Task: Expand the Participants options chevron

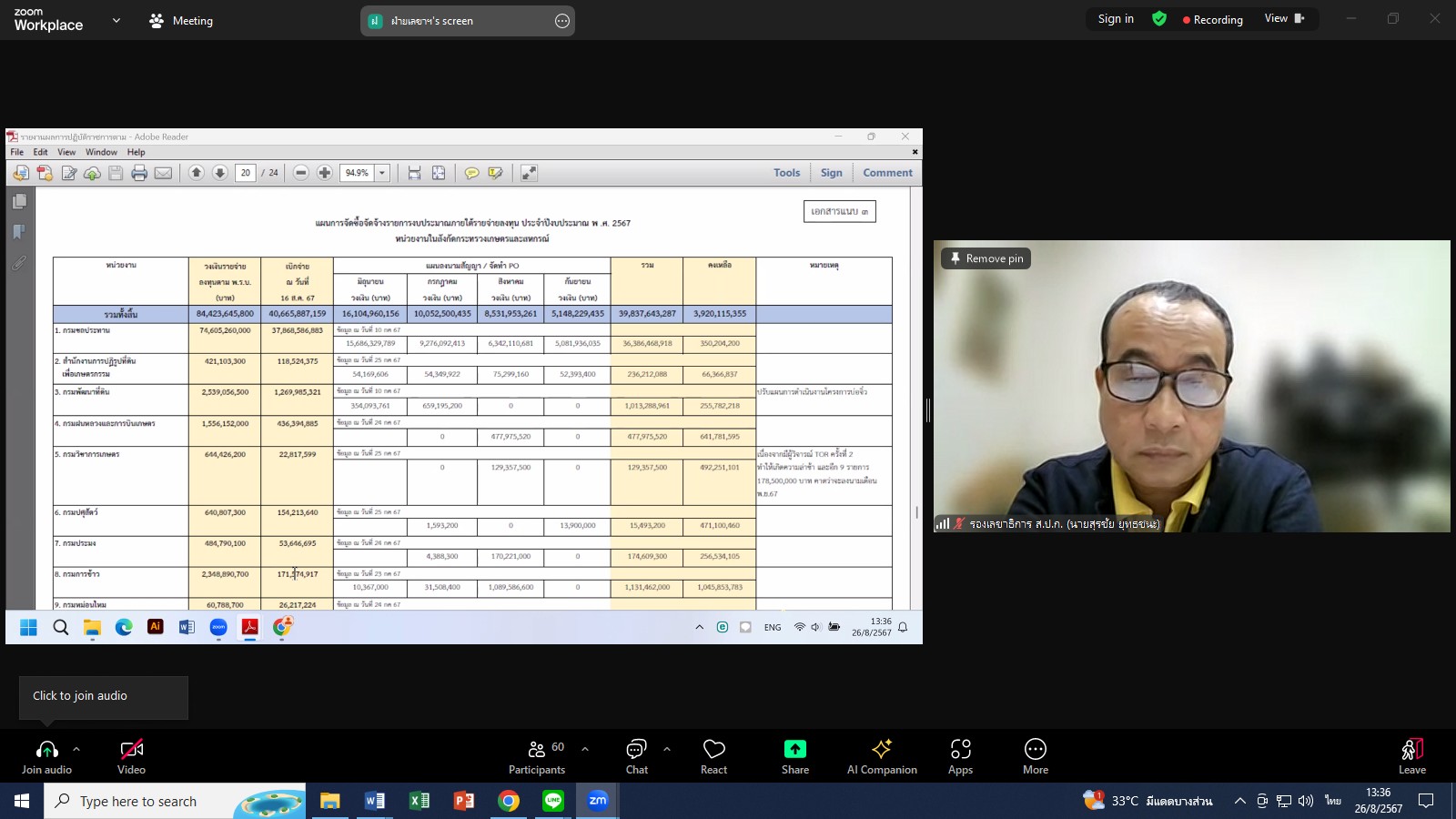Action: coord(585,749)
